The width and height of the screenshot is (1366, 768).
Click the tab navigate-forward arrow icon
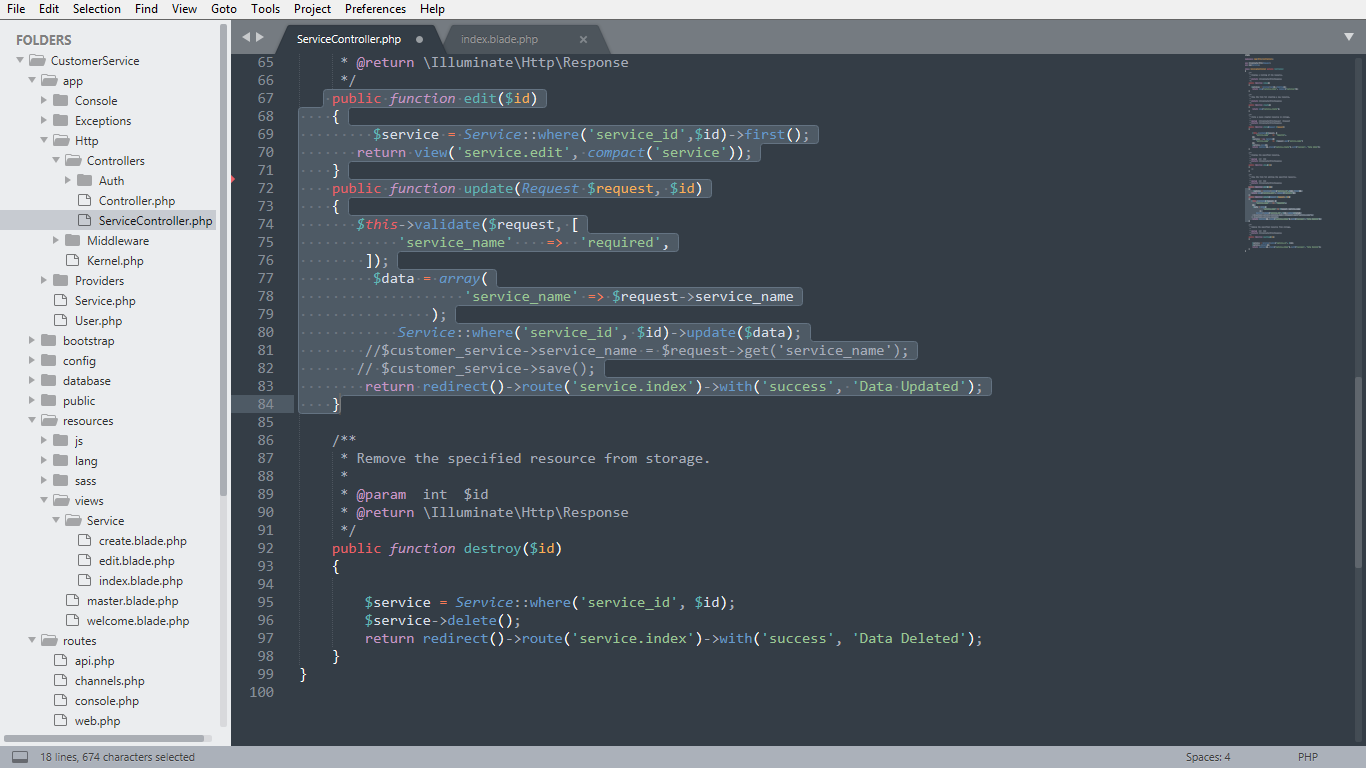point(261,37)
